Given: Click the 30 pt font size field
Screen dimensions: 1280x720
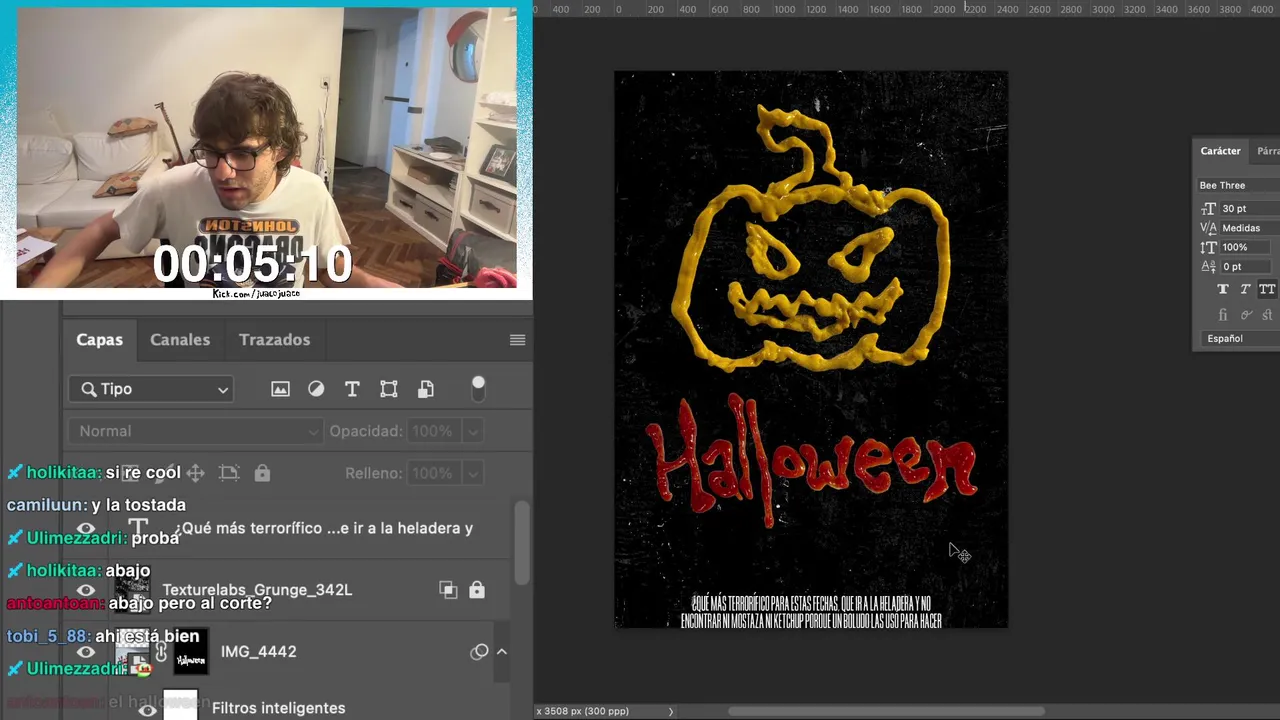Looking at the screenshot, I should pyautogui.click(x=1249, y=208).
